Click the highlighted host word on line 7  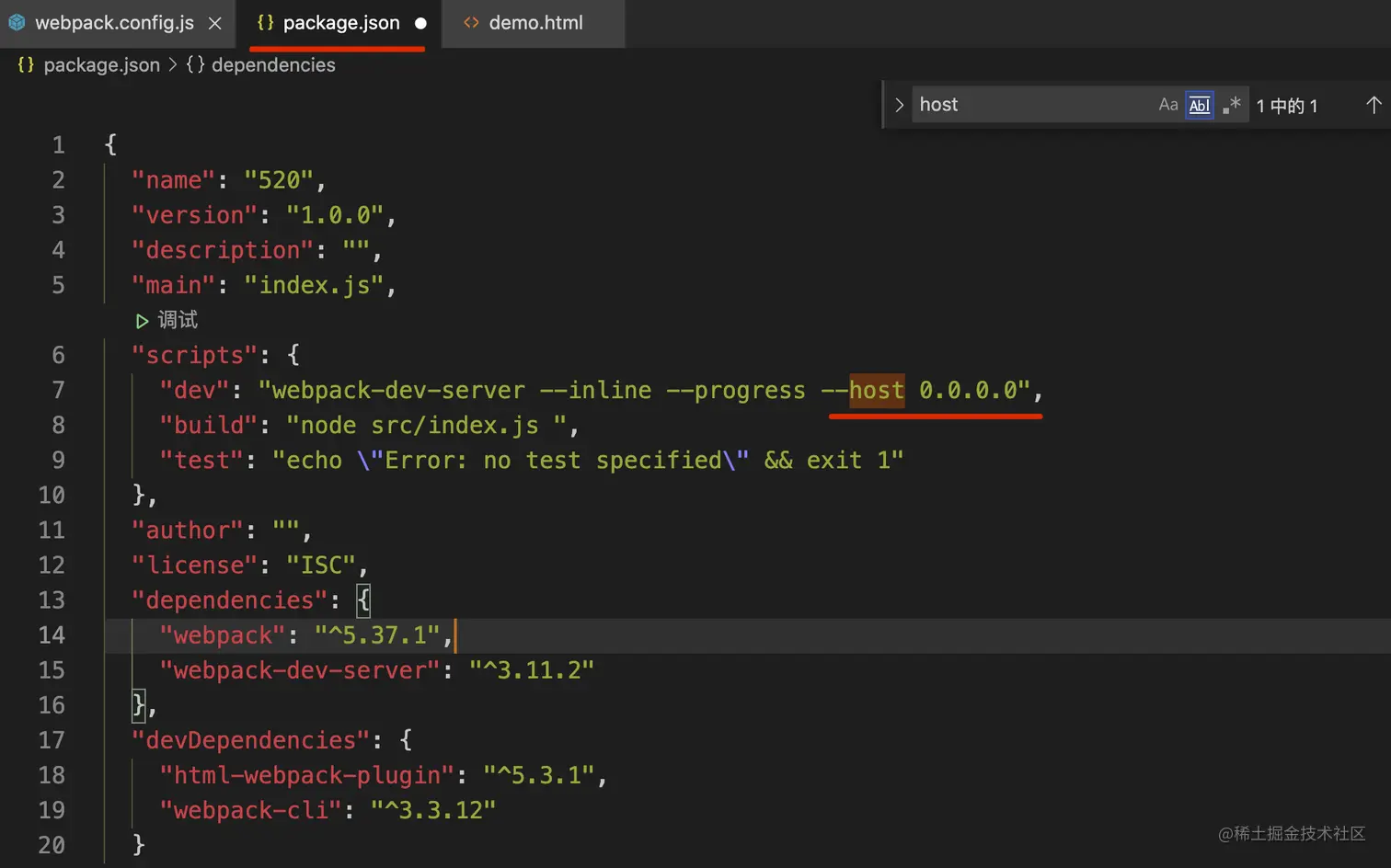tap(877, 390)
